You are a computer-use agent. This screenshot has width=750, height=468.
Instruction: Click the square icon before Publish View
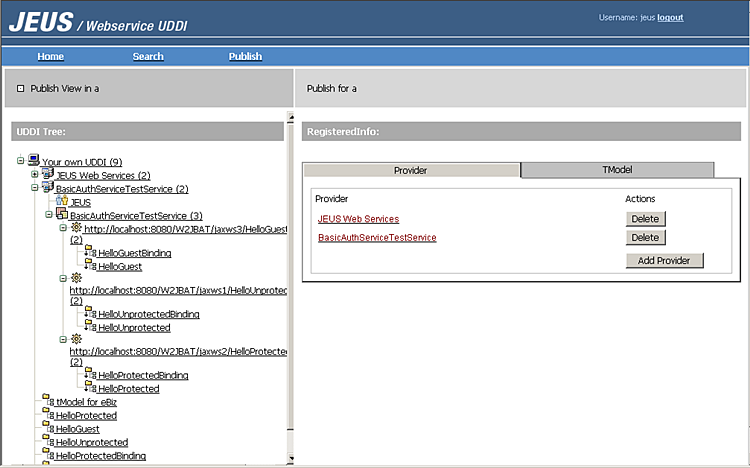[x=20, y=88]
